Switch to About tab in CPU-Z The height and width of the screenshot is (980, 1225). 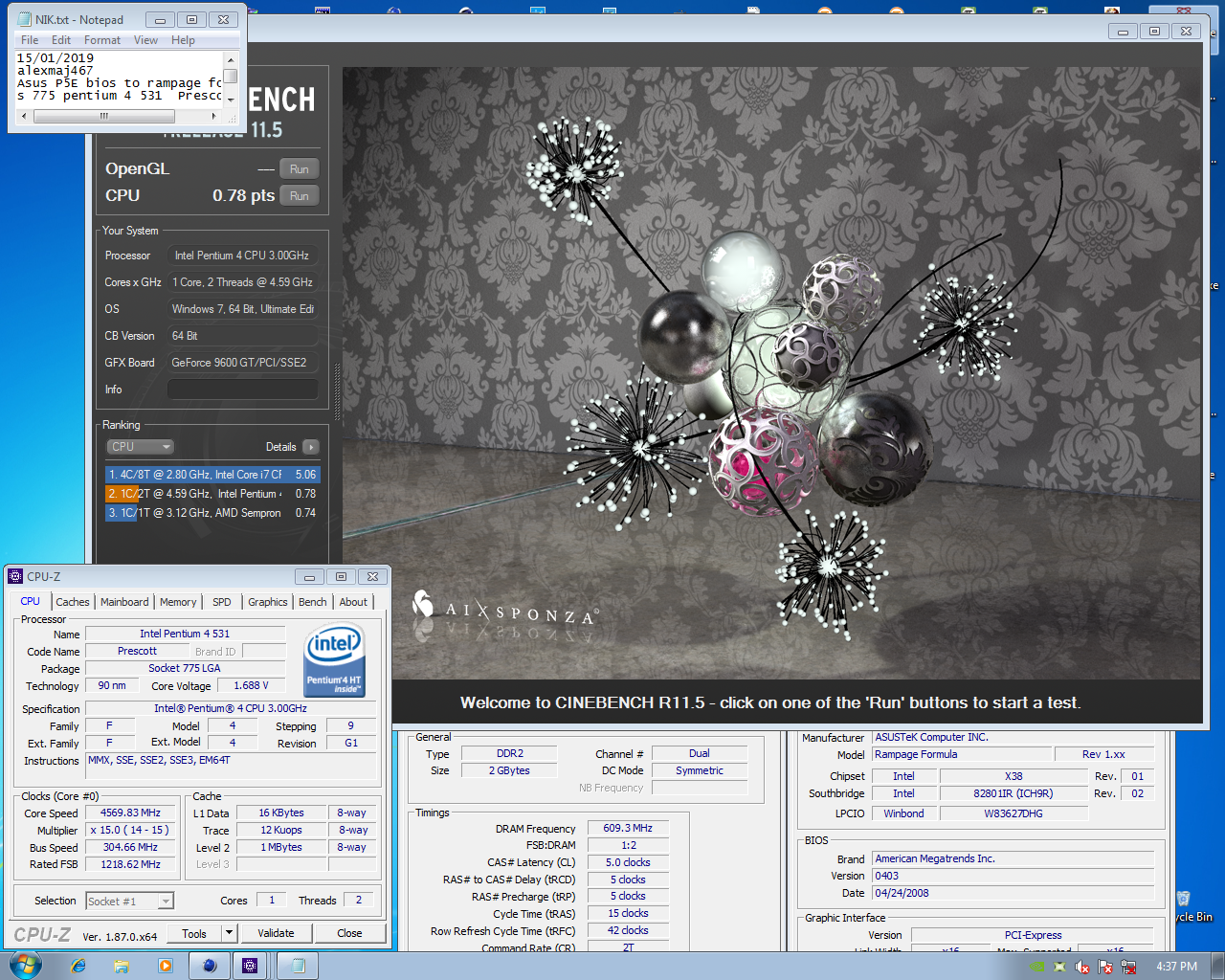coord(353,602)
